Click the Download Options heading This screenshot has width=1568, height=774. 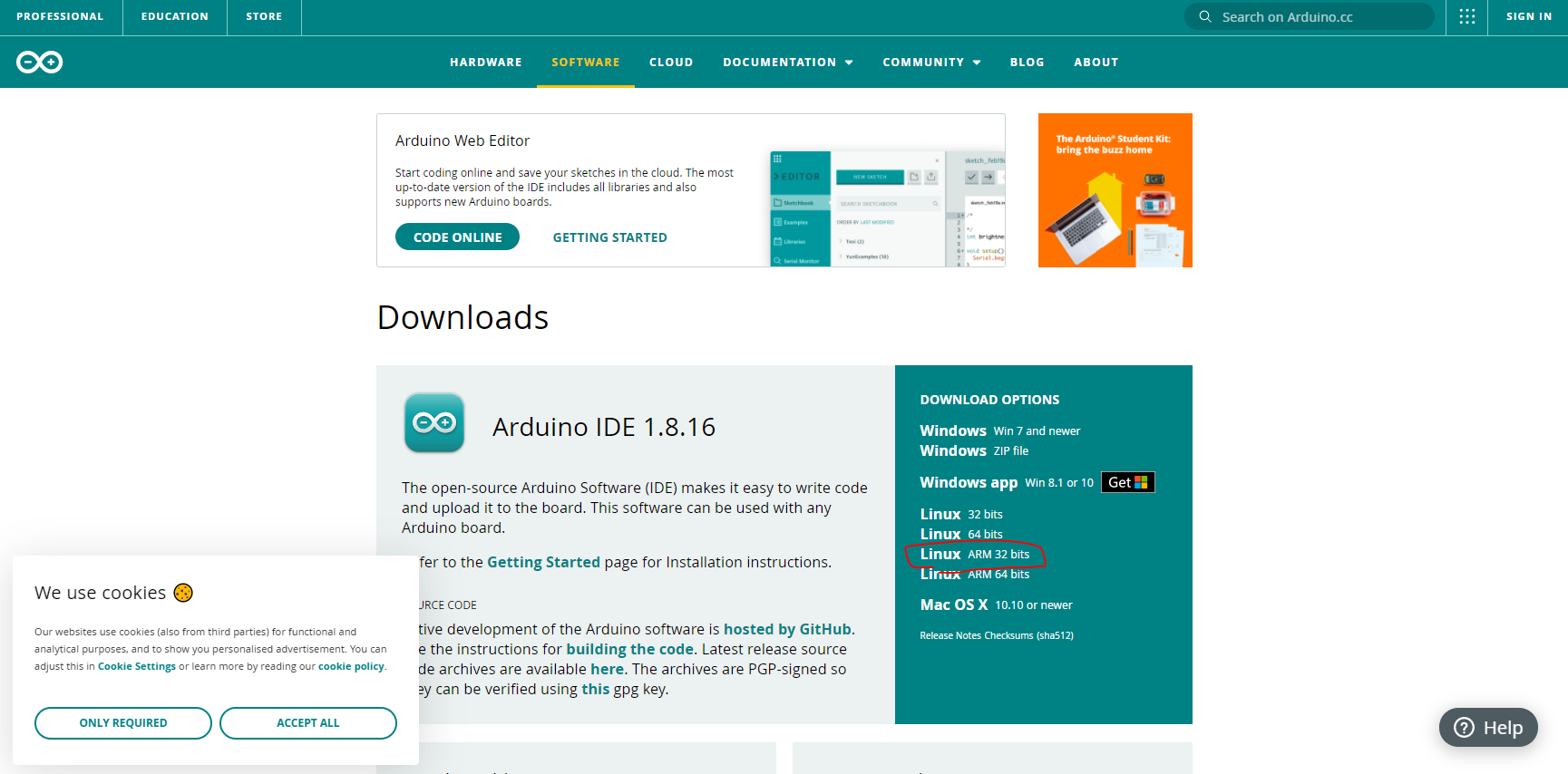[989, 400]
